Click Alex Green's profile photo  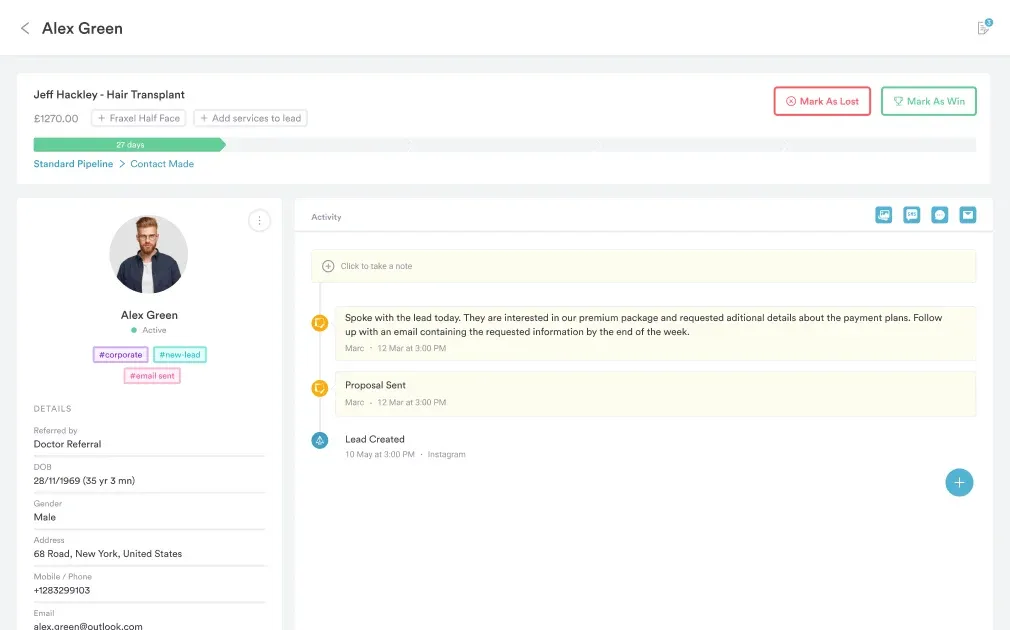click(149, 254)
